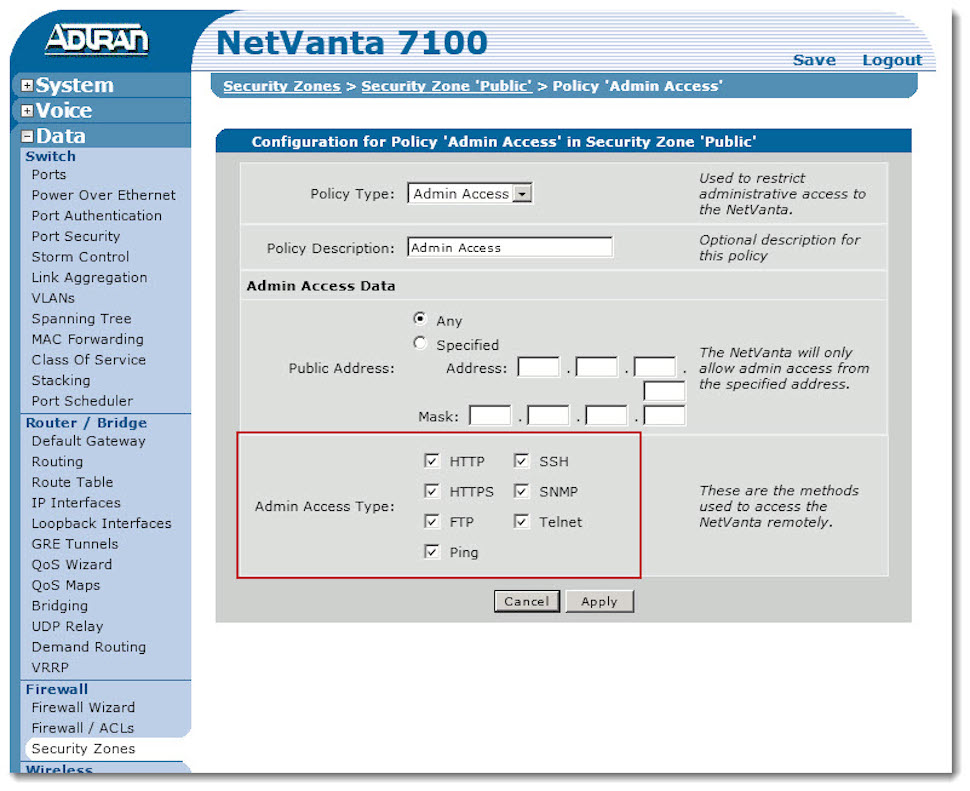Viewport: 970px width, 791px height.
Task: Expand the System menu section
Action: pyautogui.click(x=27, y=86)
